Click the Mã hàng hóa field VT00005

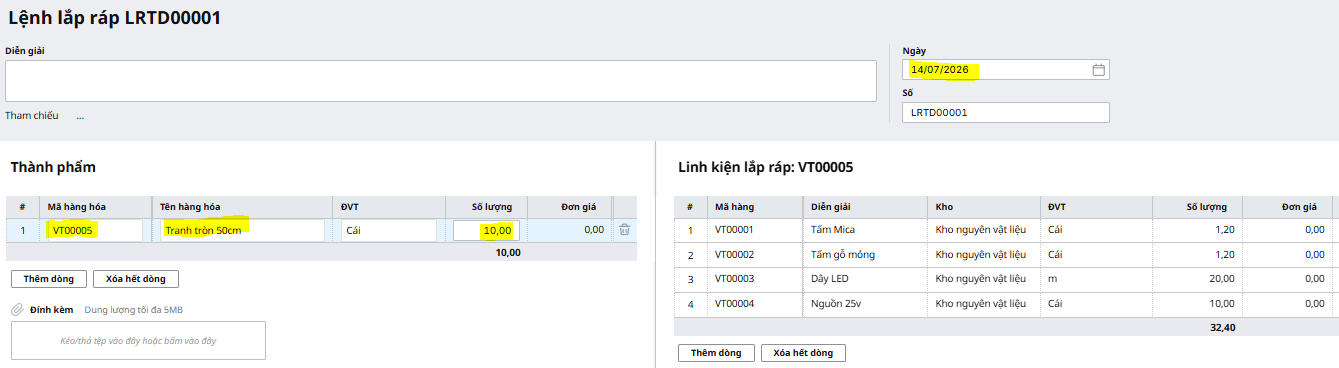(96, 230)
